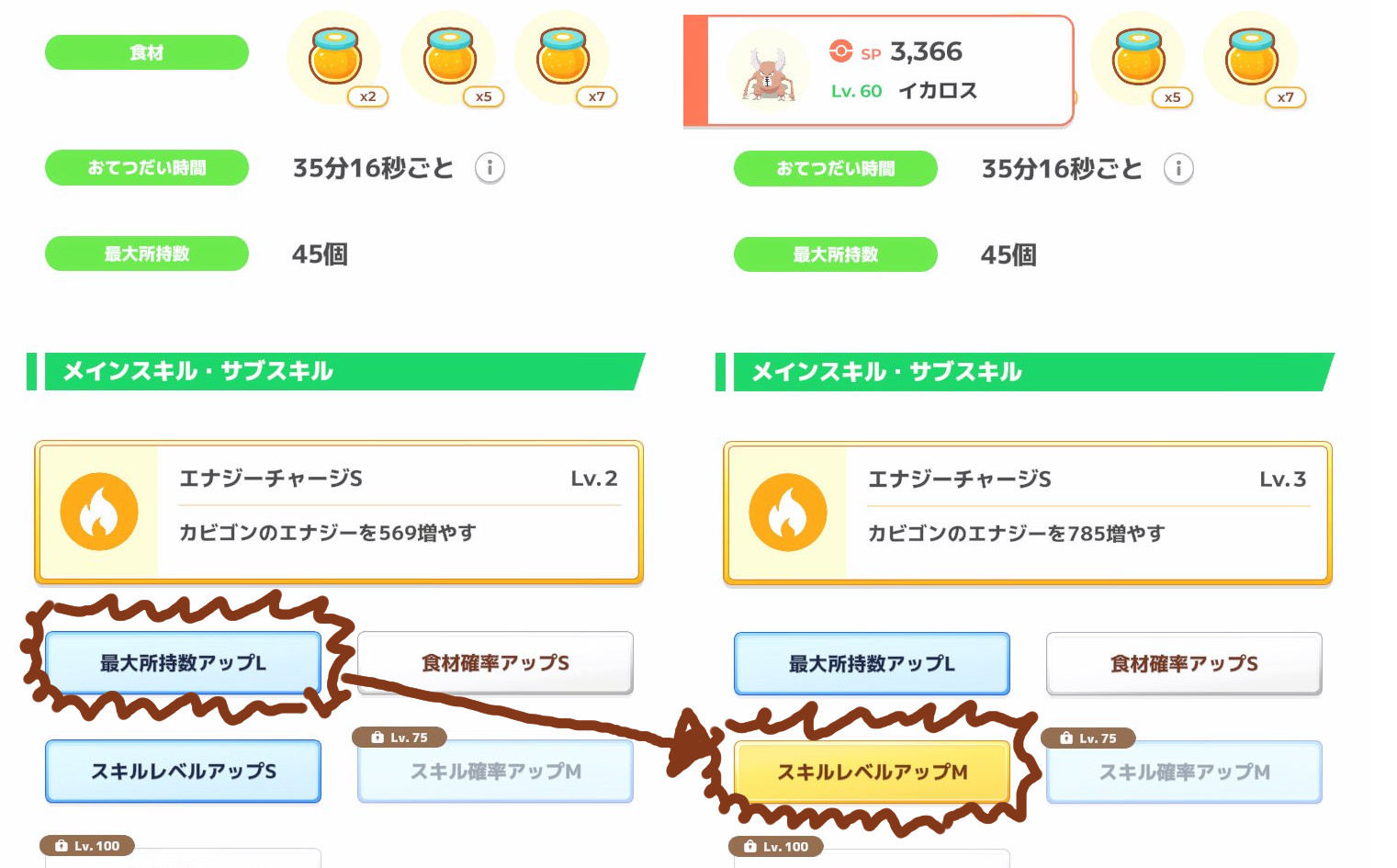Select right 最大所持数アップL sub skill

pos(872,663)
